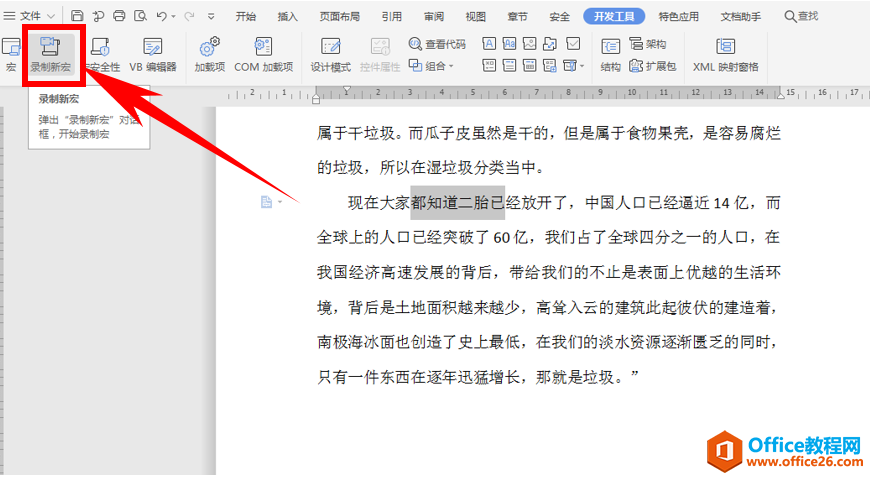Viewport: 870px width, 479px height.
Task: Click the 查找 search button
Action: tap(800, 16)
